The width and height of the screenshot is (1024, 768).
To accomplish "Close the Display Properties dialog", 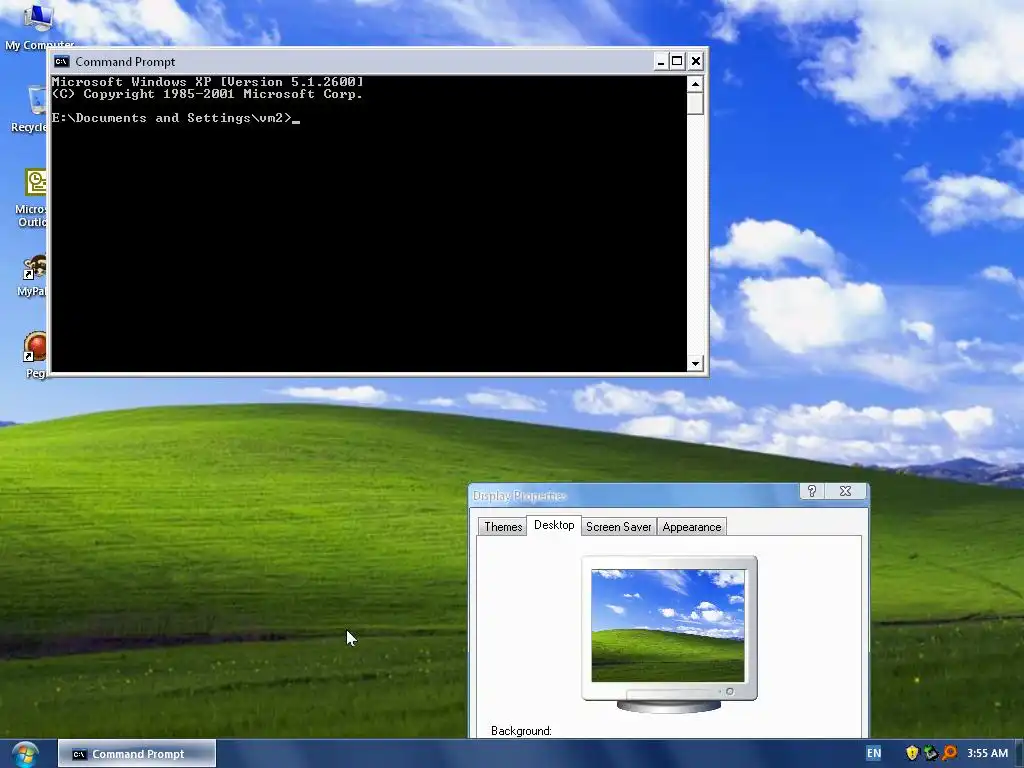I will [846, 491].
